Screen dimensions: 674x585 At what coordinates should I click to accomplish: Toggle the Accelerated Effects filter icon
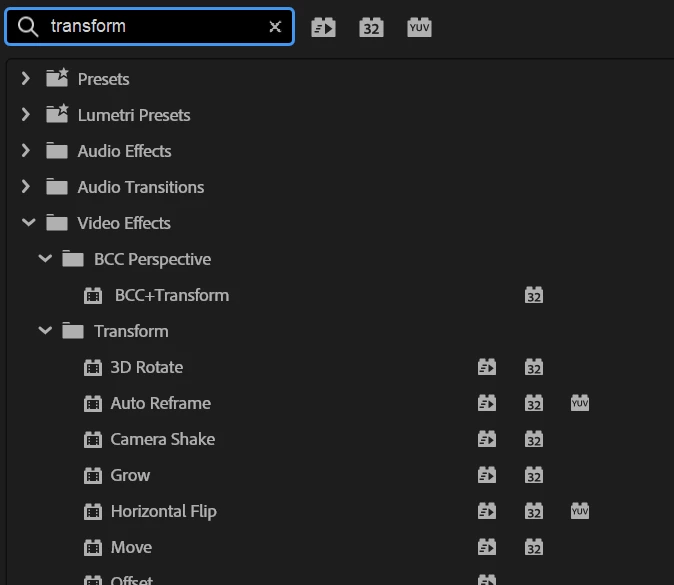click(x=323, y=28)
